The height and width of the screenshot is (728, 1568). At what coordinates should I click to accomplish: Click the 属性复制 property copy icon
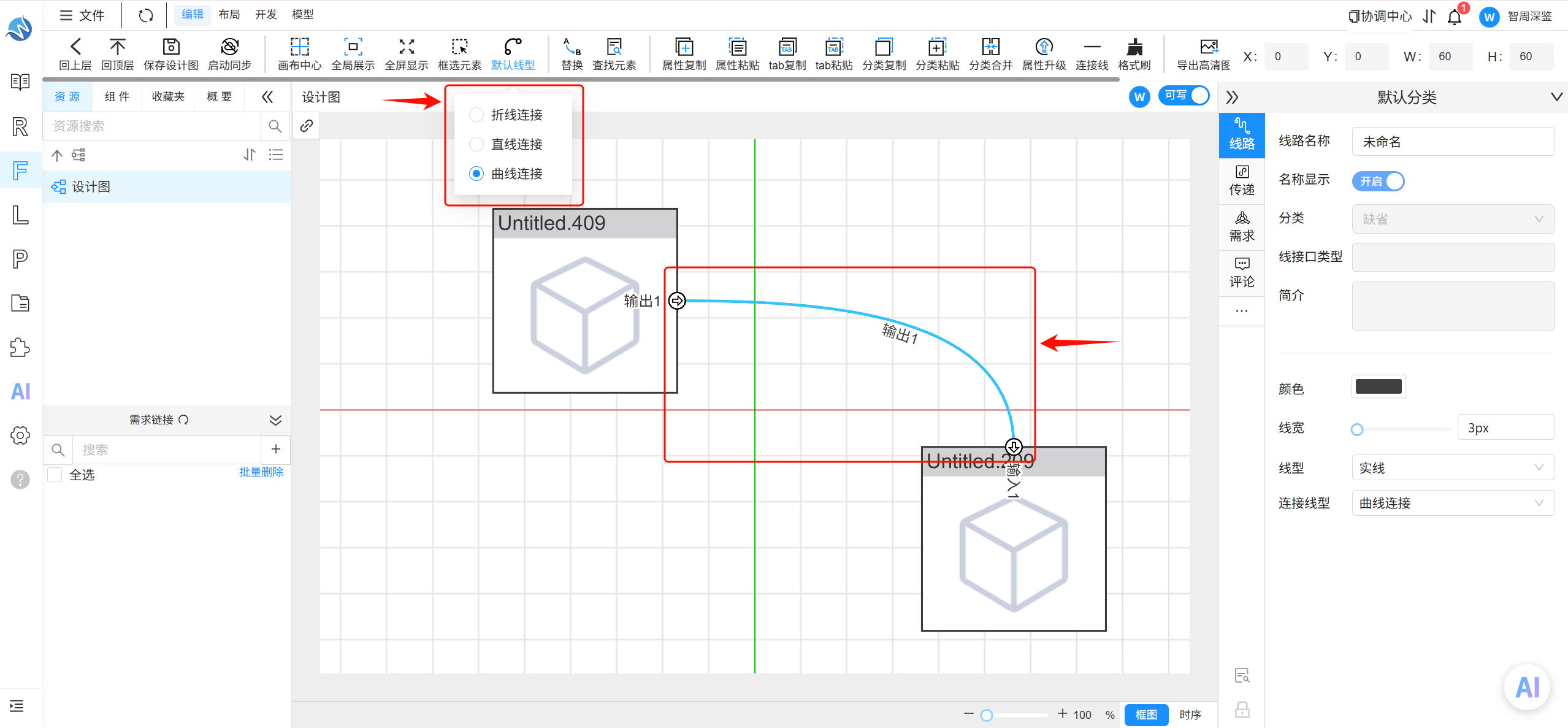tap(684, 47)
